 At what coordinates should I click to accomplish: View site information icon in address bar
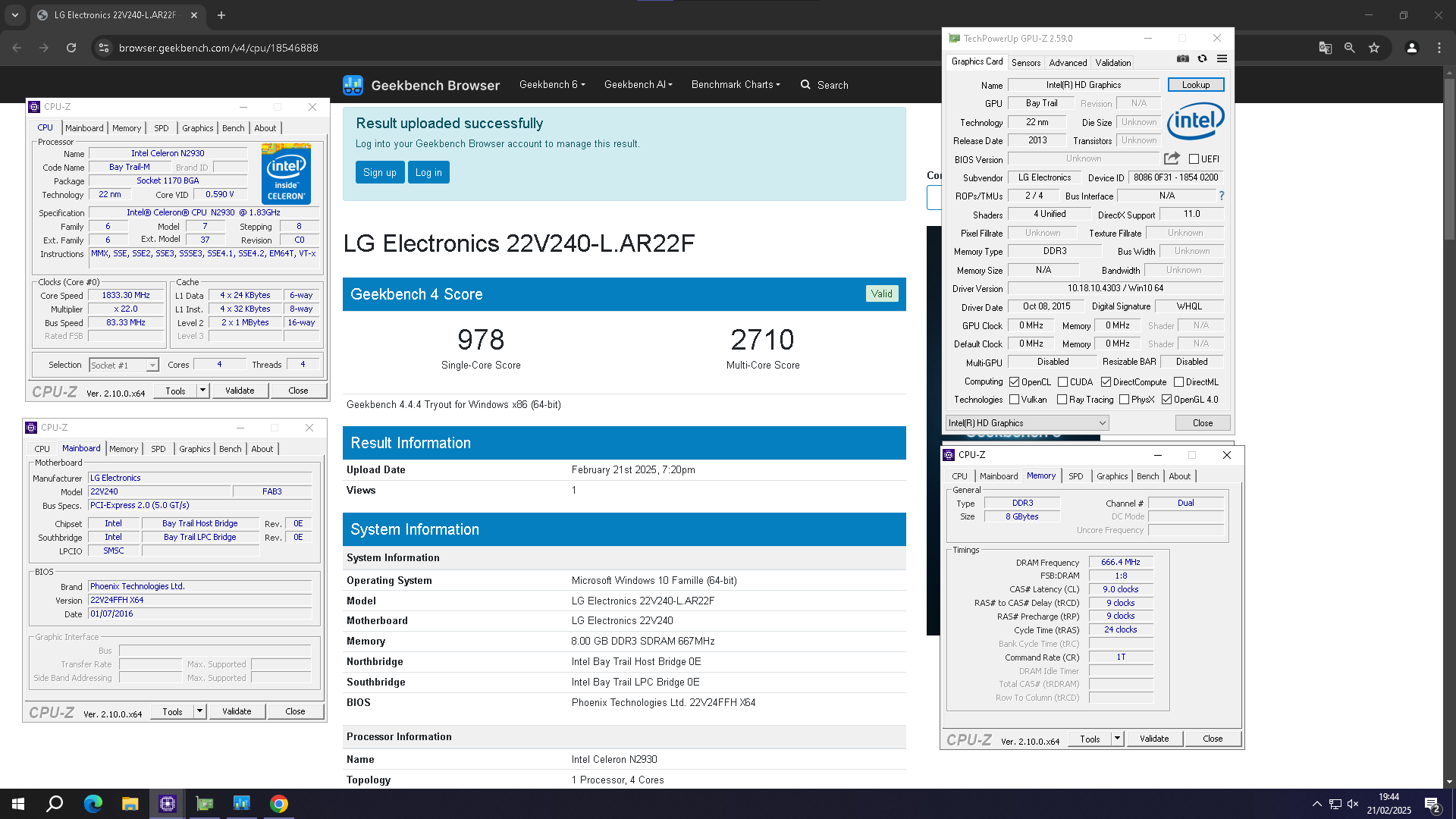tap(104, 48)
